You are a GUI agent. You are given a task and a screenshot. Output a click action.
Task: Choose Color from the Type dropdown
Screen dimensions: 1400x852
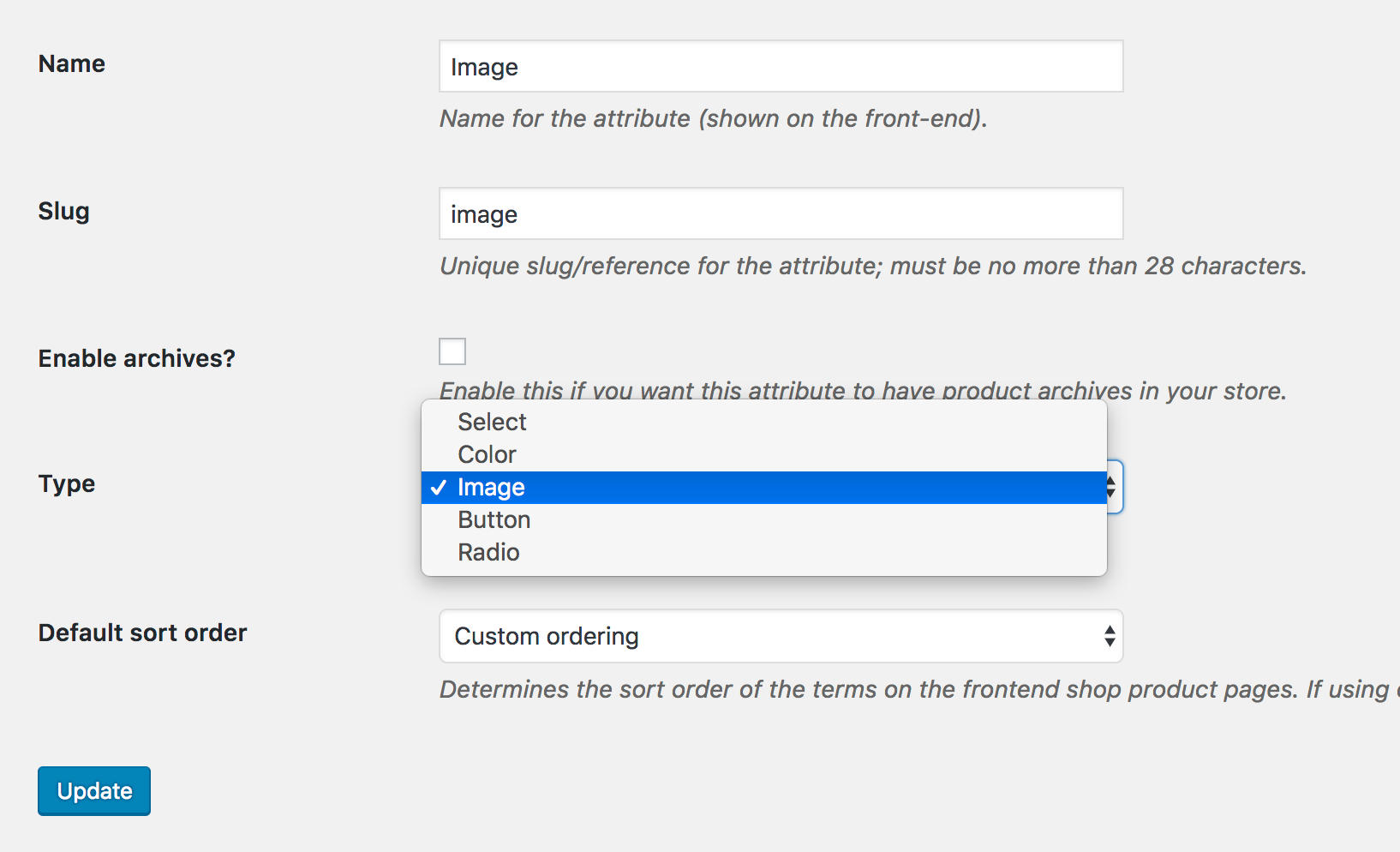(x=486, y=454)
